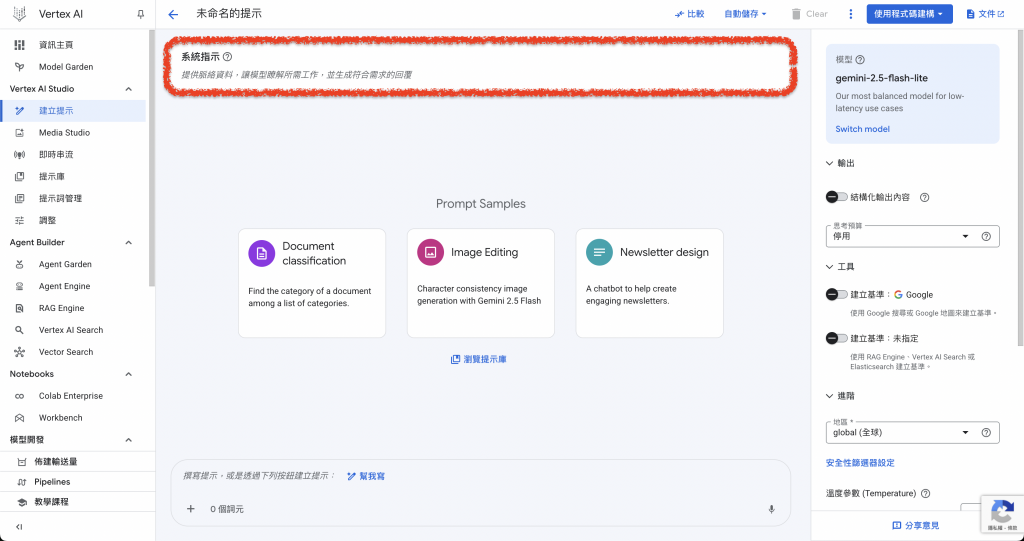Open Colab Enterprise in sidebar

73,396
